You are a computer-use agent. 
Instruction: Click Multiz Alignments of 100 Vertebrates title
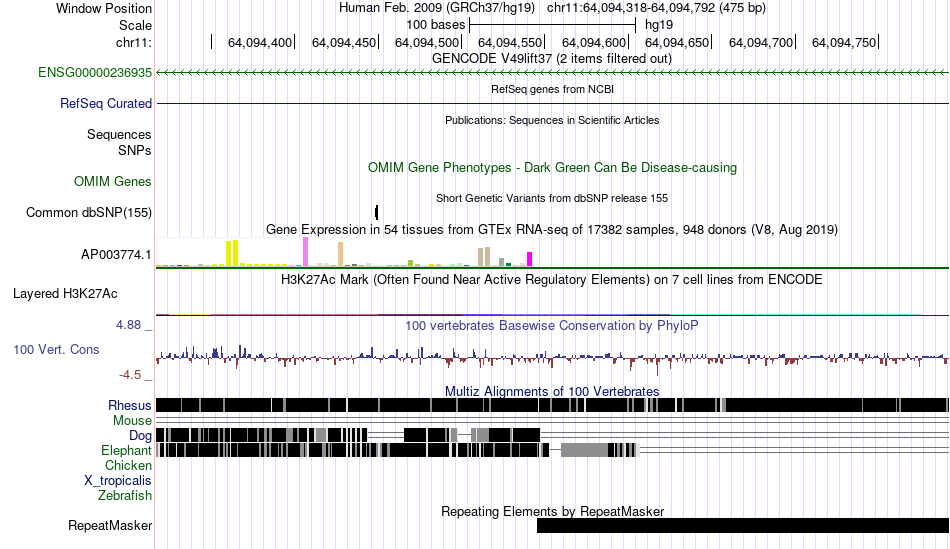click(x=552, y=391)
